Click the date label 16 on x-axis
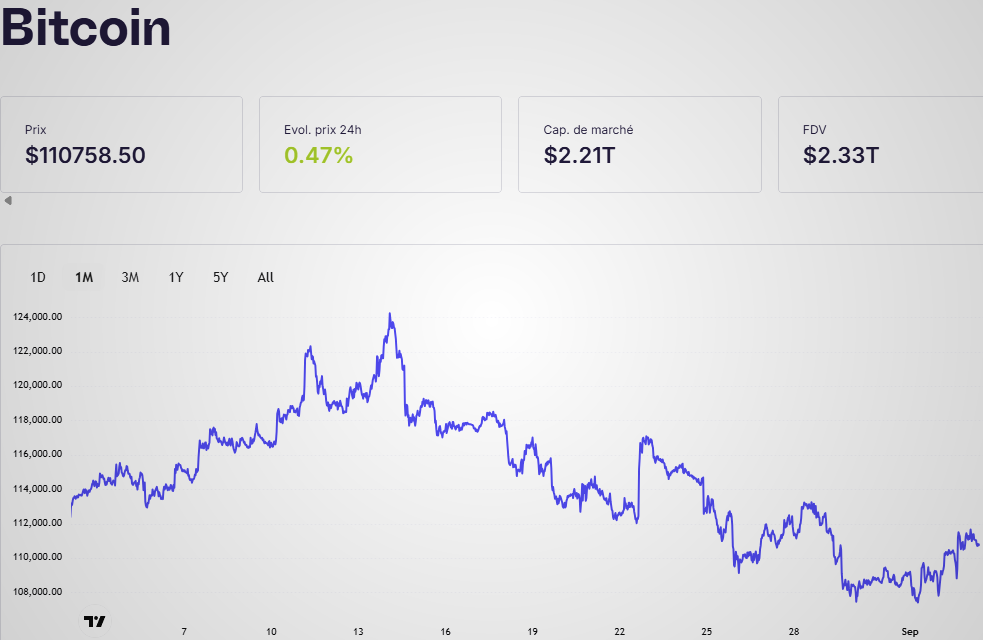 [x=445, y=631]
